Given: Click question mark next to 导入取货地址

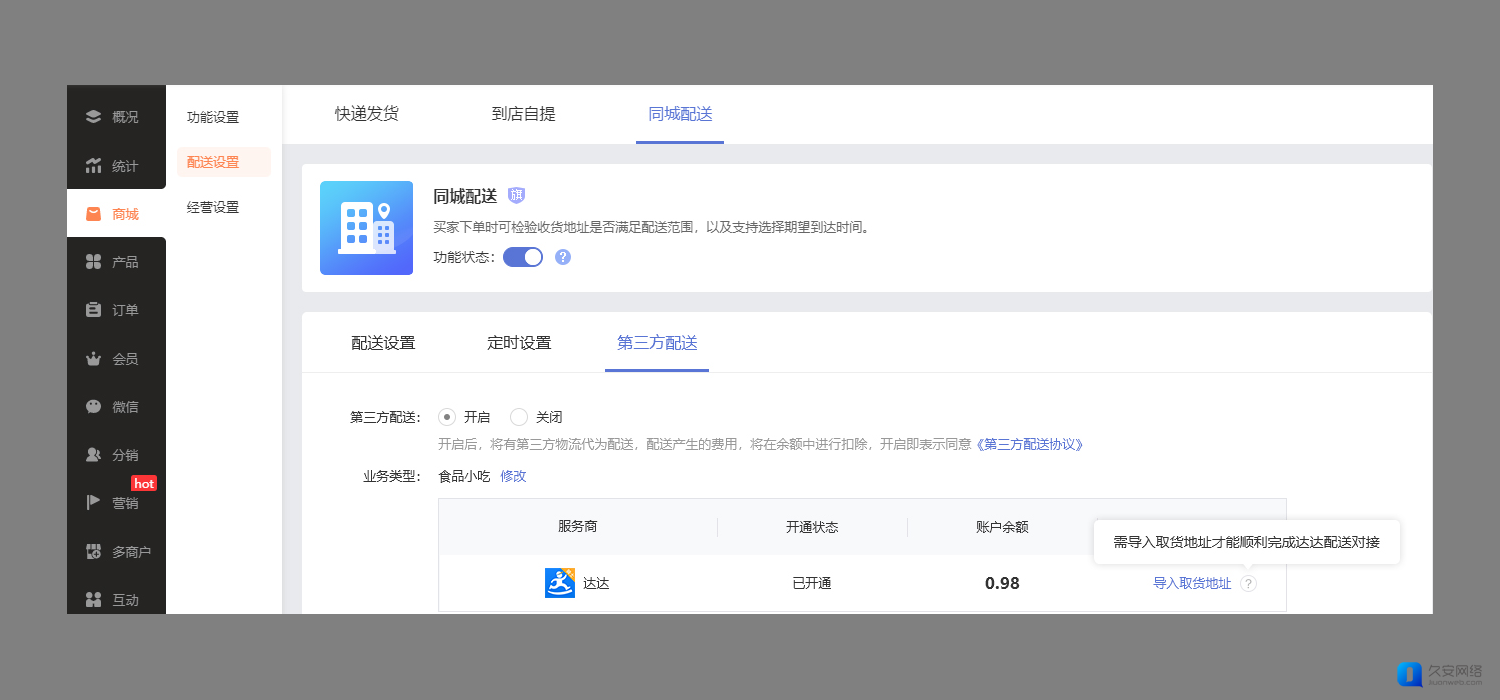Looking at the screenshot, I should pyautogui.click(x=1248, y=584).
